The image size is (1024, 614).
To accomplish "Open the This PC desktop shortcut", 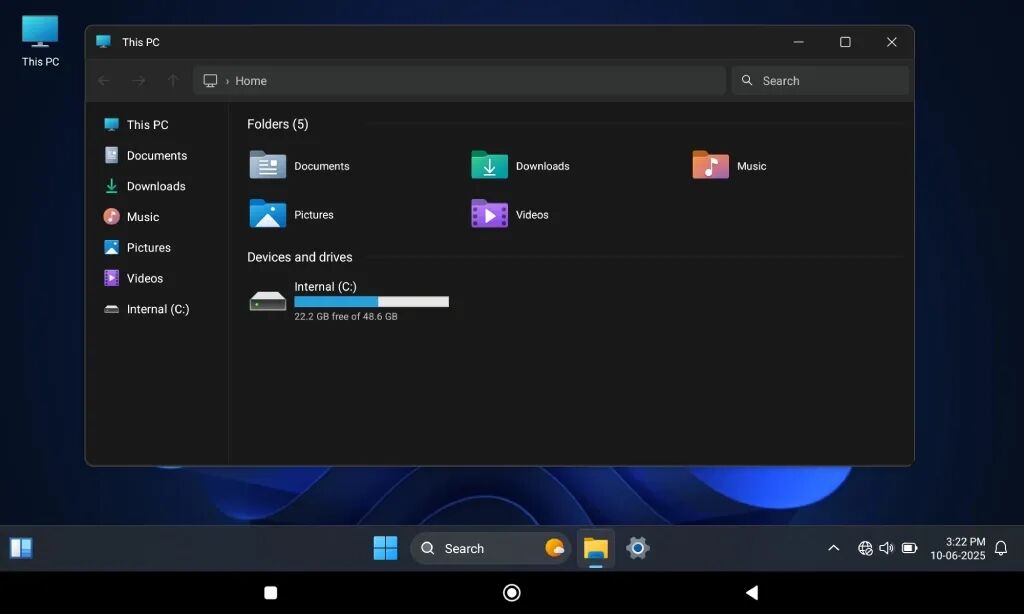I will pyautogui.click(x=40, y=40).
